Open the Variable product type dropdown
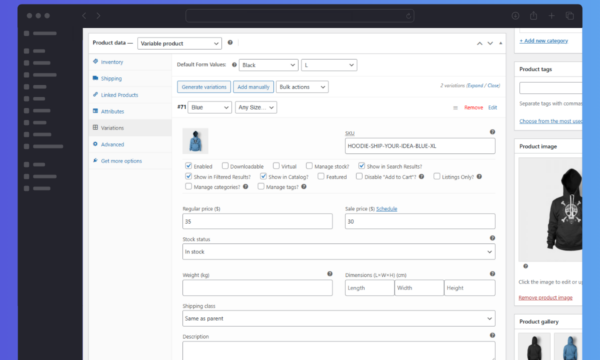 pyautogui.click(x=179, y=43)
